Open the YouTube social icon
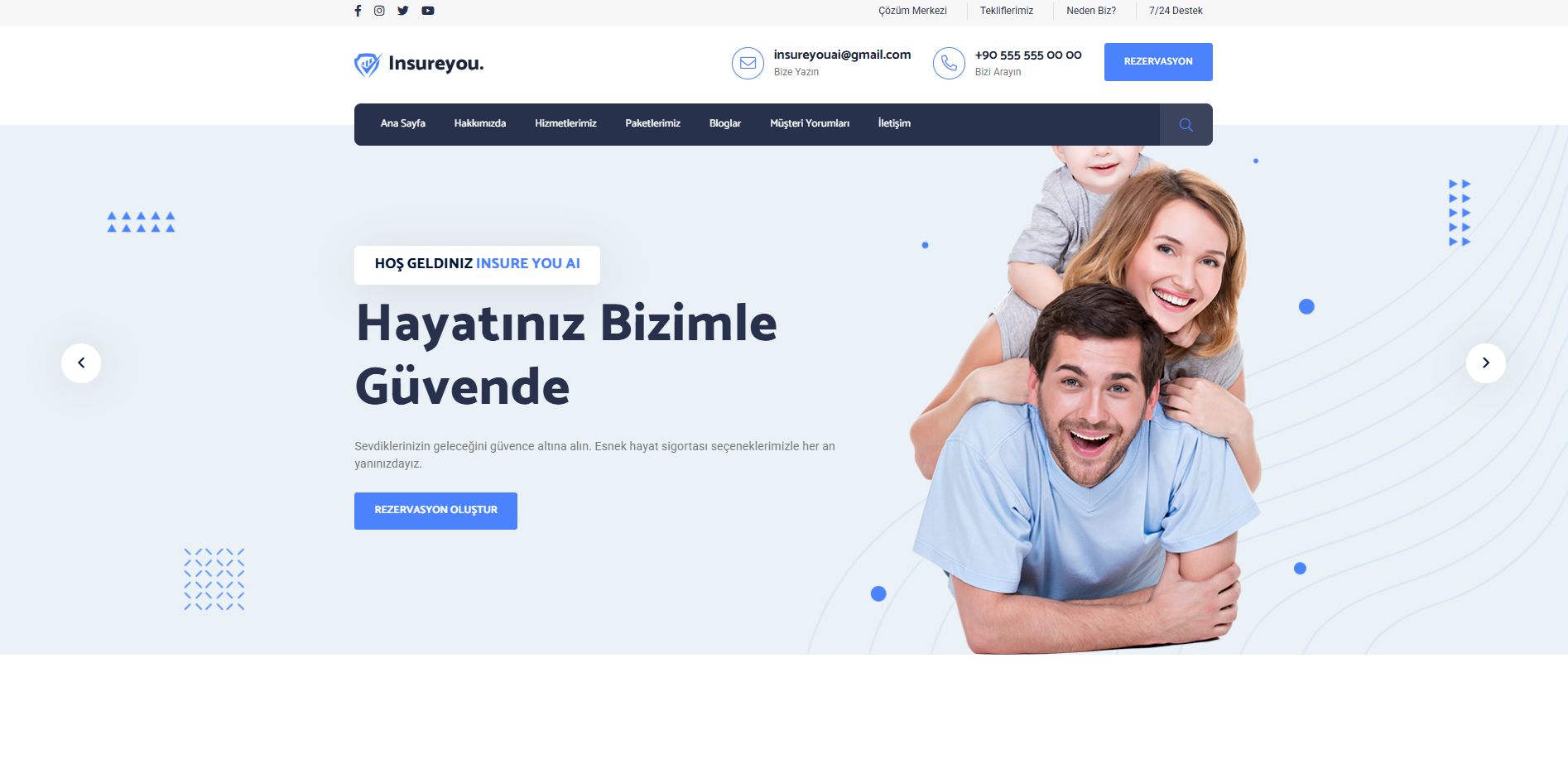This screenshot has height=778, width=1568. [x=428, y=11]
